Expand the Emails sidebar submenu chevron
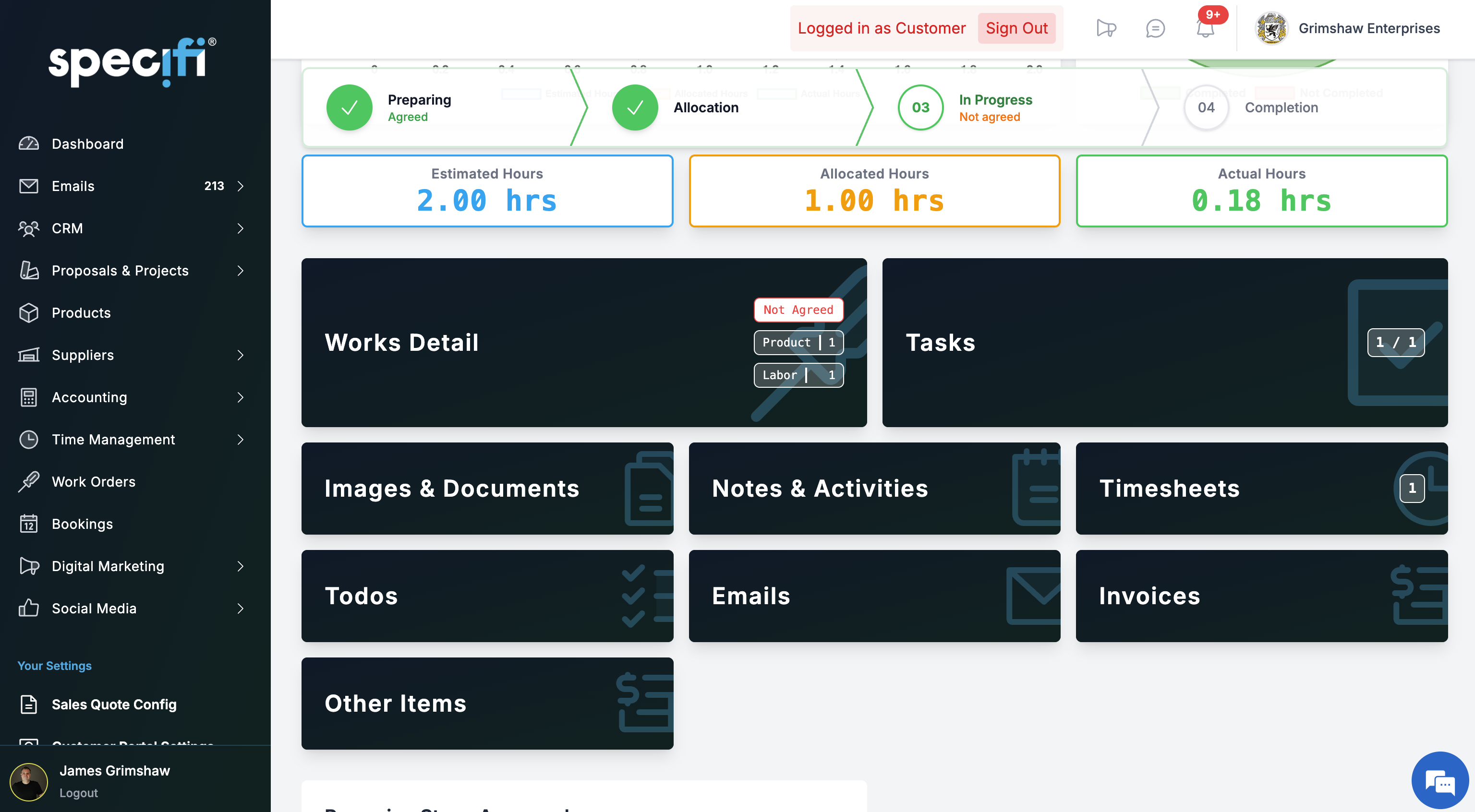The width and height of the screenshot is (1475, 812). 241,186
